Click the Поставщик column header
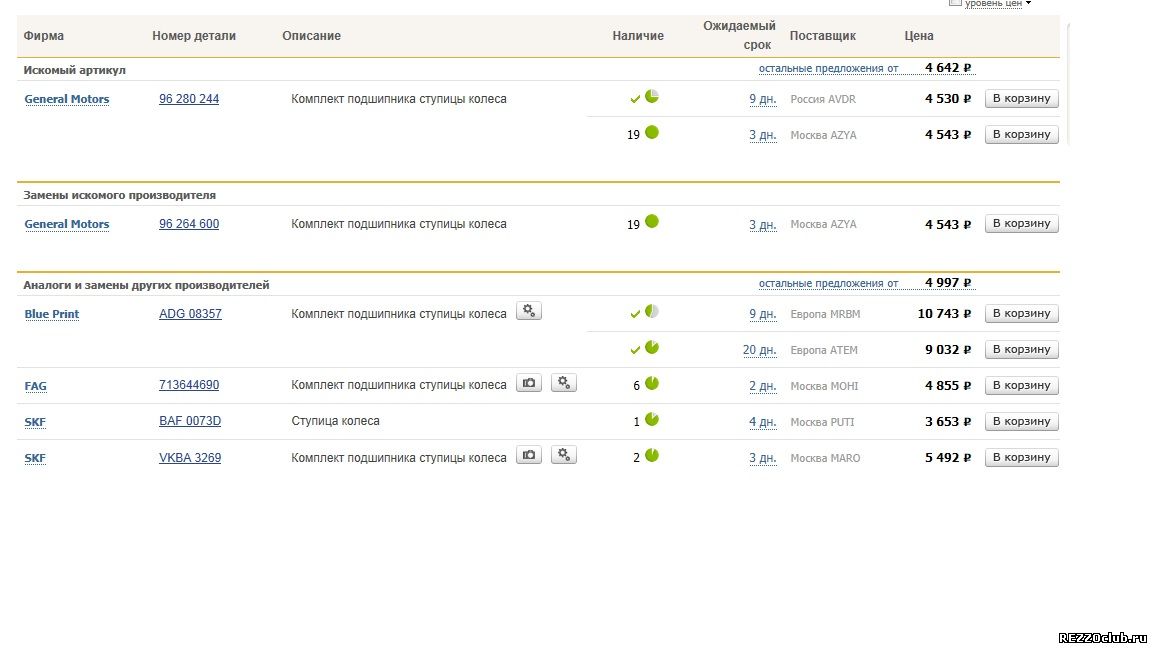Image resolution: width=1152 pixels, height=648 pixels. point(823,35)
